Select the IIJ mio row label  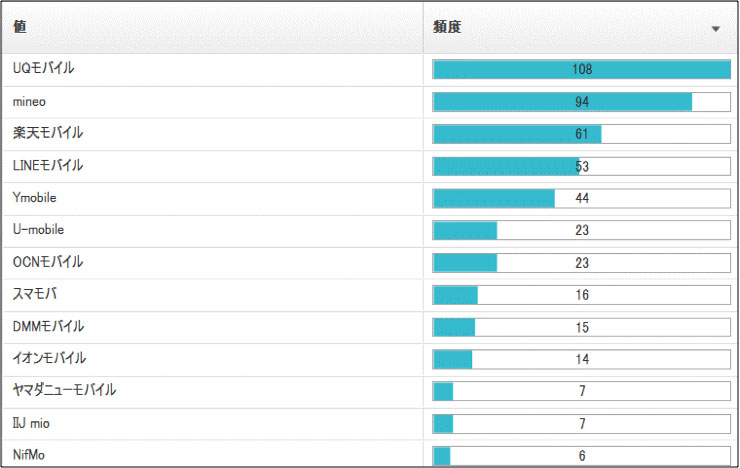[x=31, y=423]
